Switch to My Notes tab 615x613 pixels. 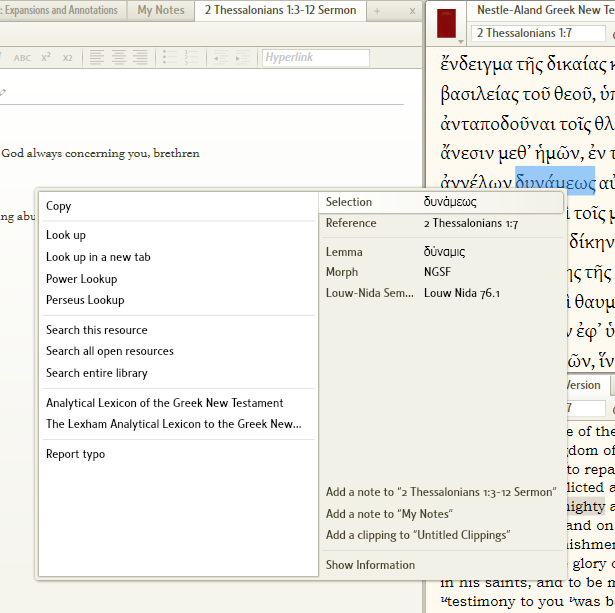click(161, 10)
